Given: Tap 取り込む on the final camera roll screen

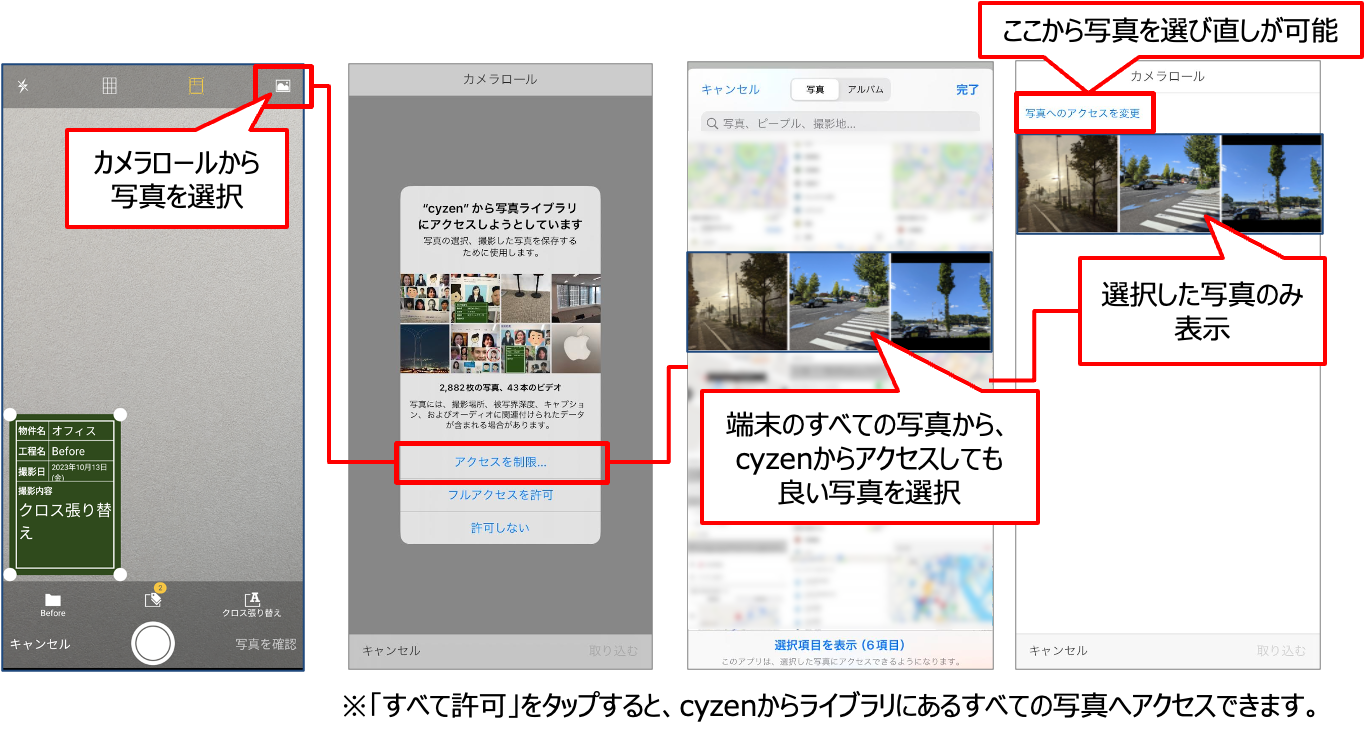Looking at the screenshot, I should point(1281,650).
